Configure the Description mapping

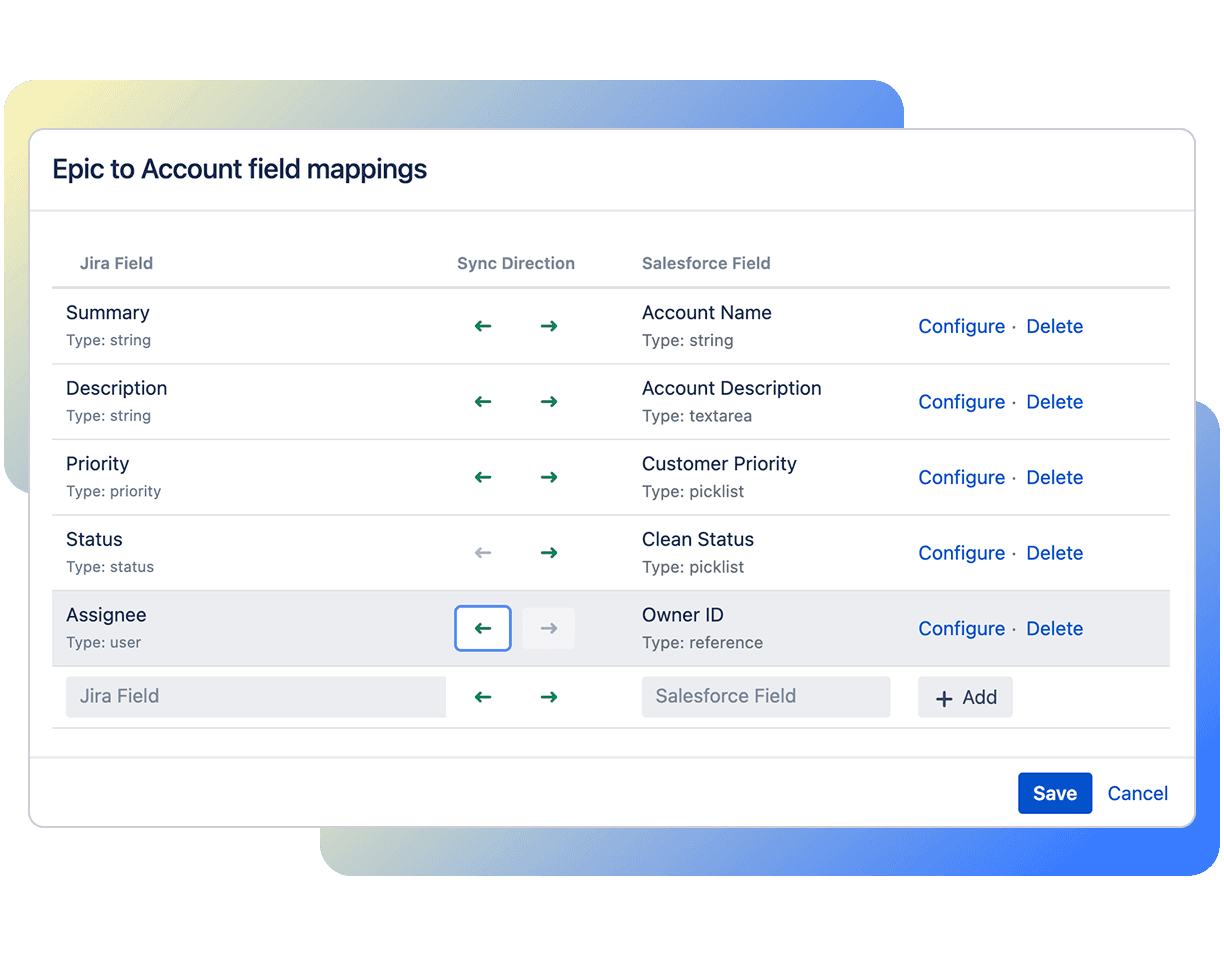click(961, 403)
